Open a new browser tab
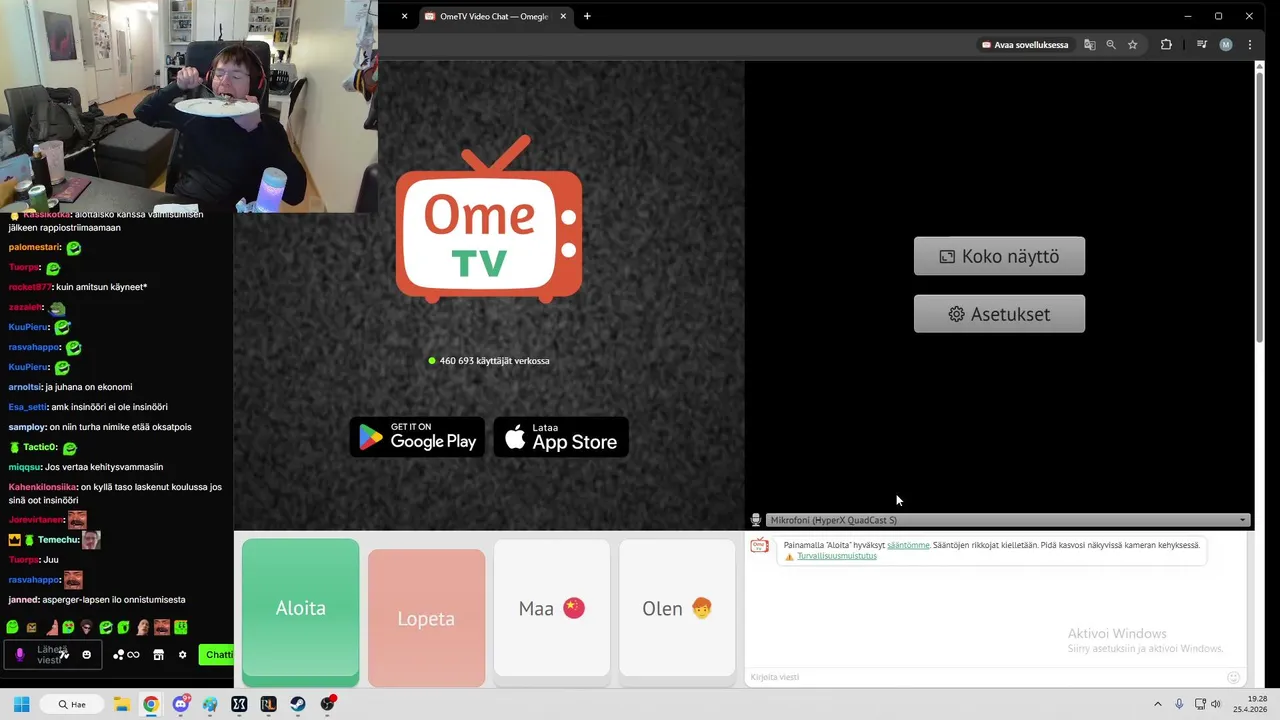 click(x=587, y=16)
